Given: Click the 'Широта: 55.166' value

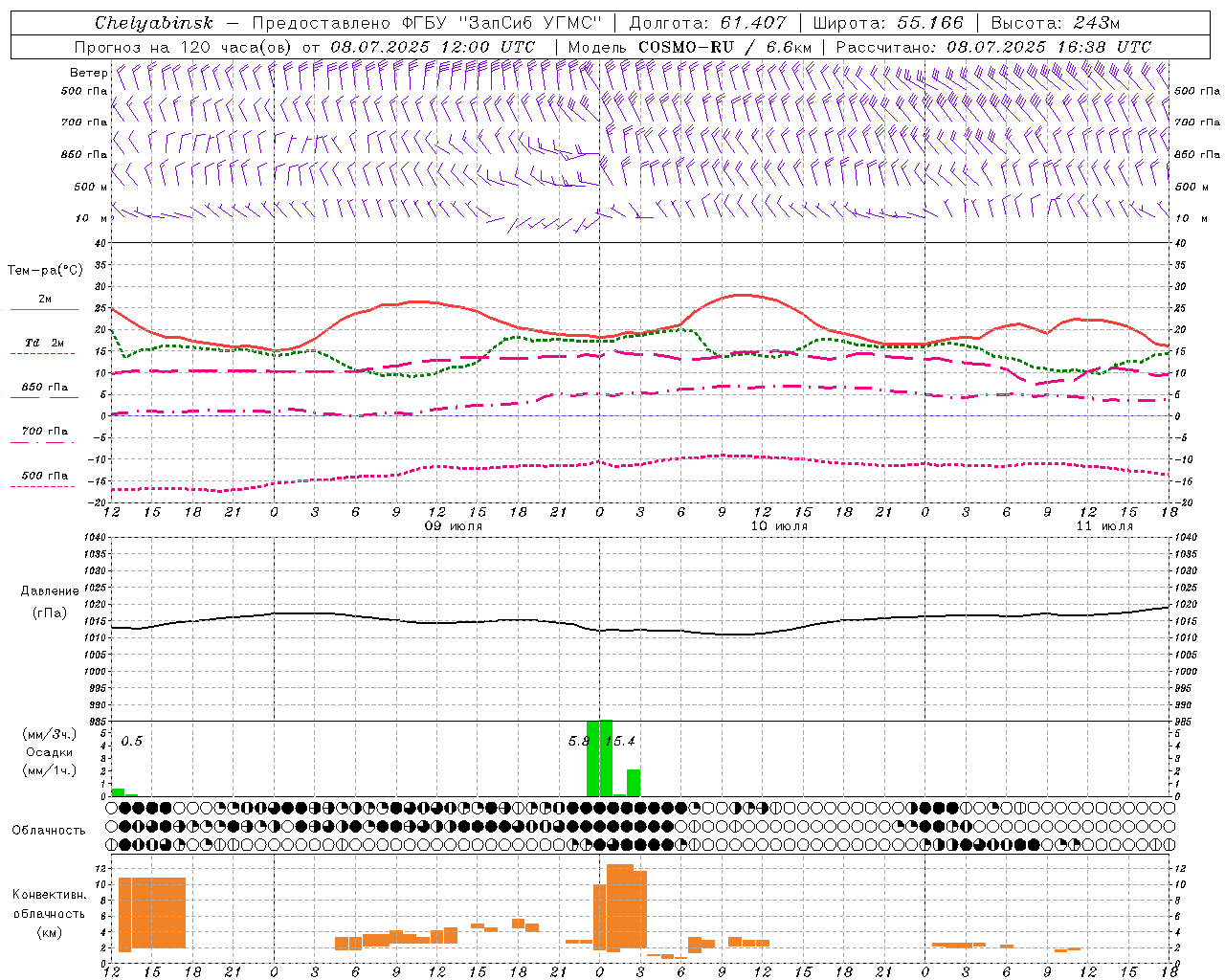Looking at the screenshot, I should tap(888, 23).
